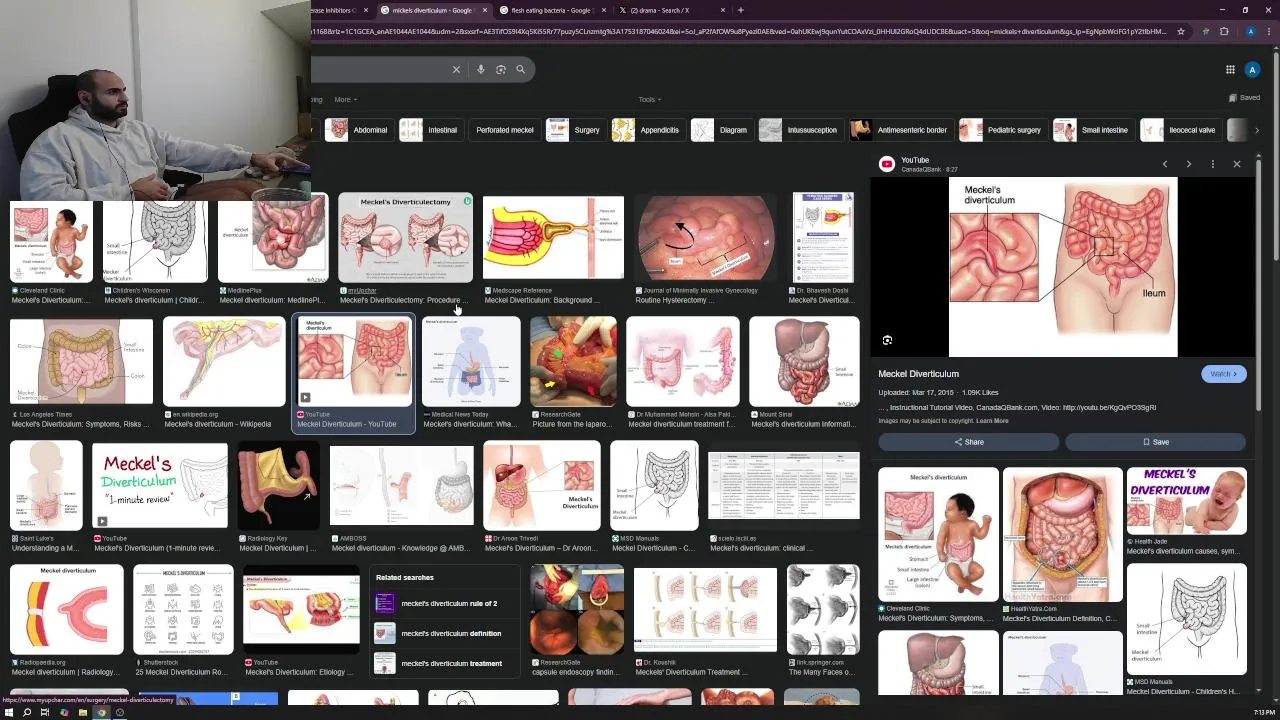Expand the Tools dropdown
This screenshot has height=720, width=1280.
650,99
